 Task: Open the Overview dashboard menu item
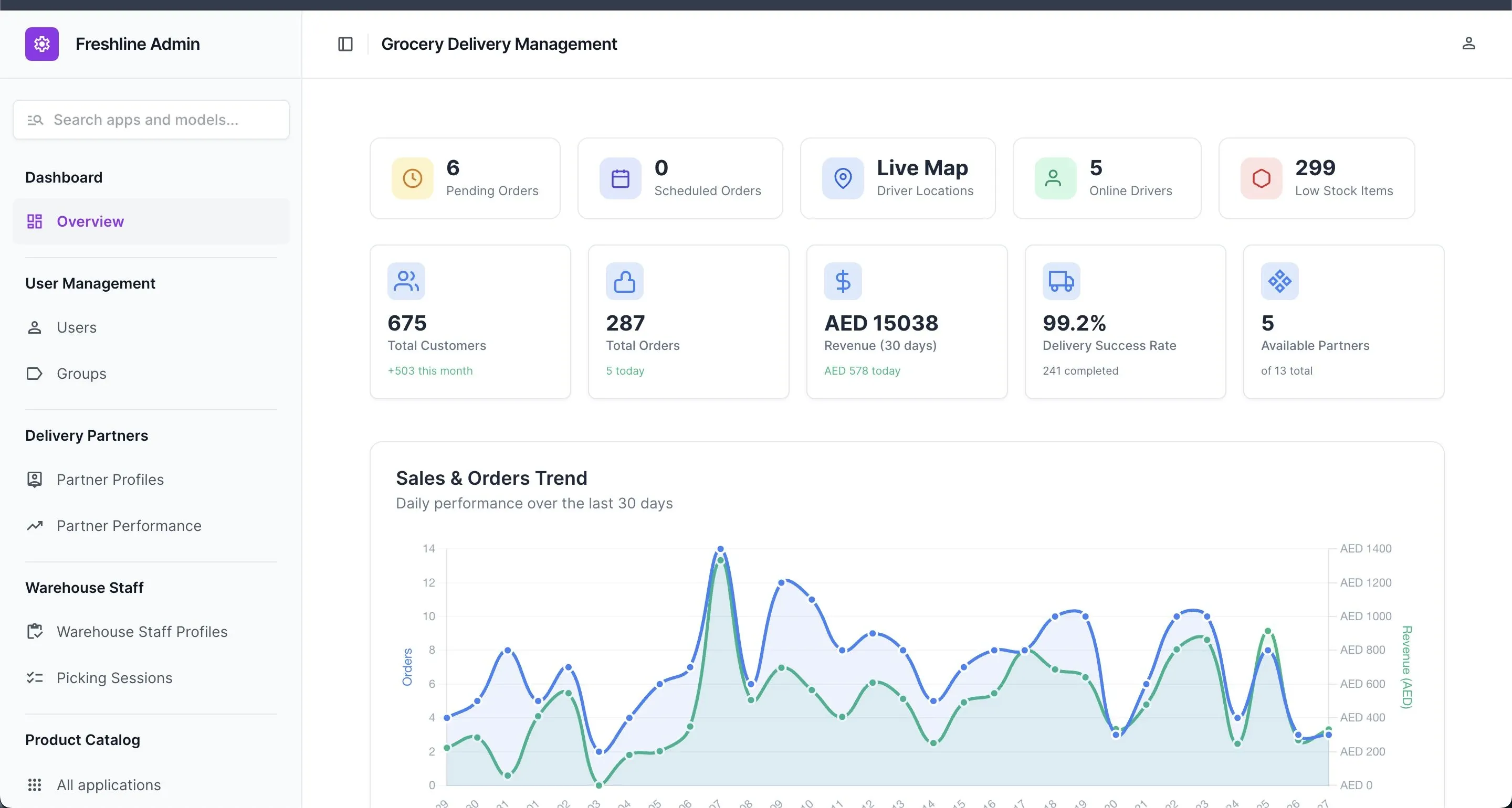(x=151, y=221)
